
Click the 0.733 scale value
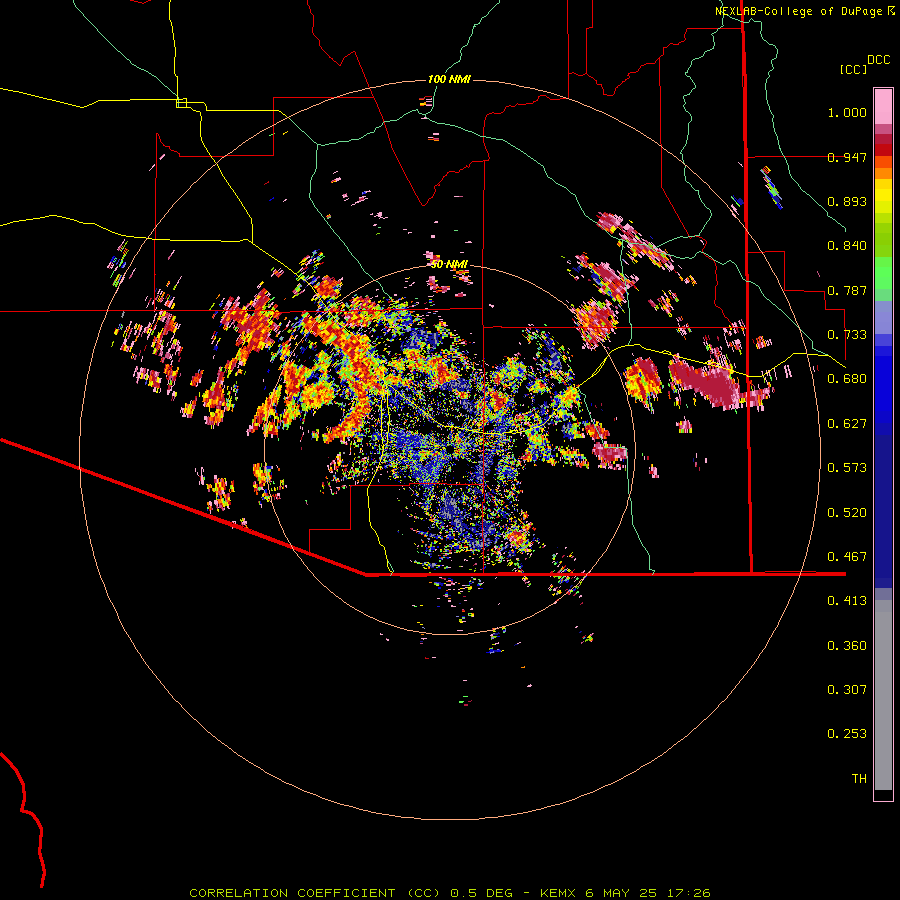coord(847,335)
